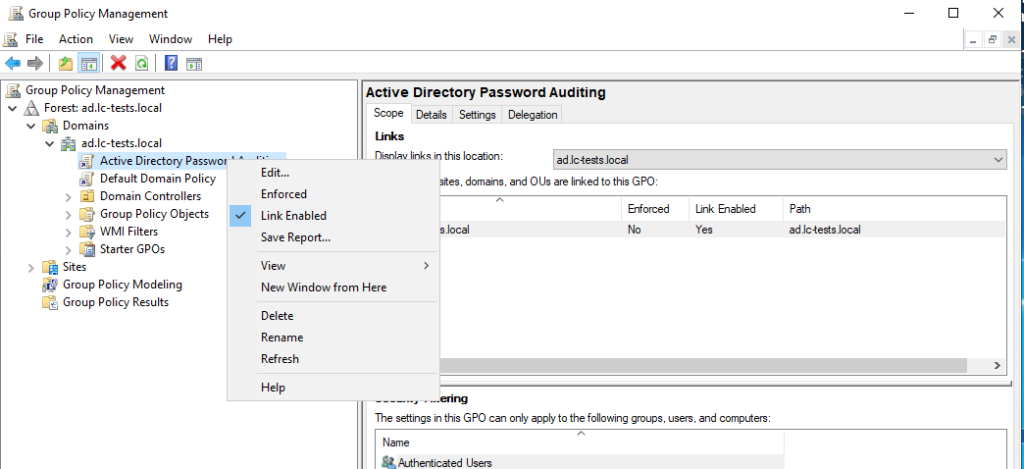Switch to the Settings tab

[477, 115]
